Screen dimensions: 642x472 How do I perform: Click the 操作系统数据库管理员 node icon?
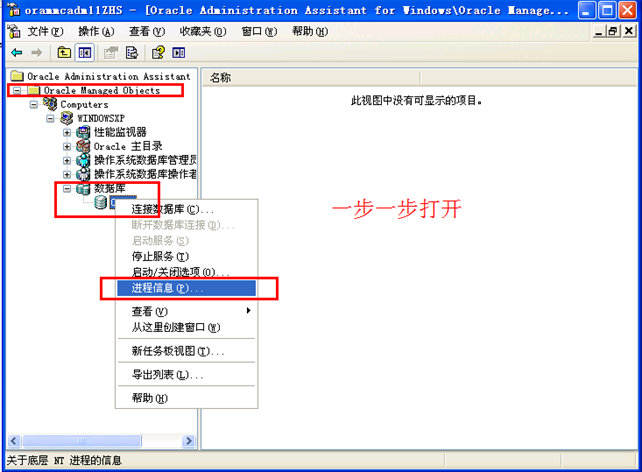(x=83, y=160)
